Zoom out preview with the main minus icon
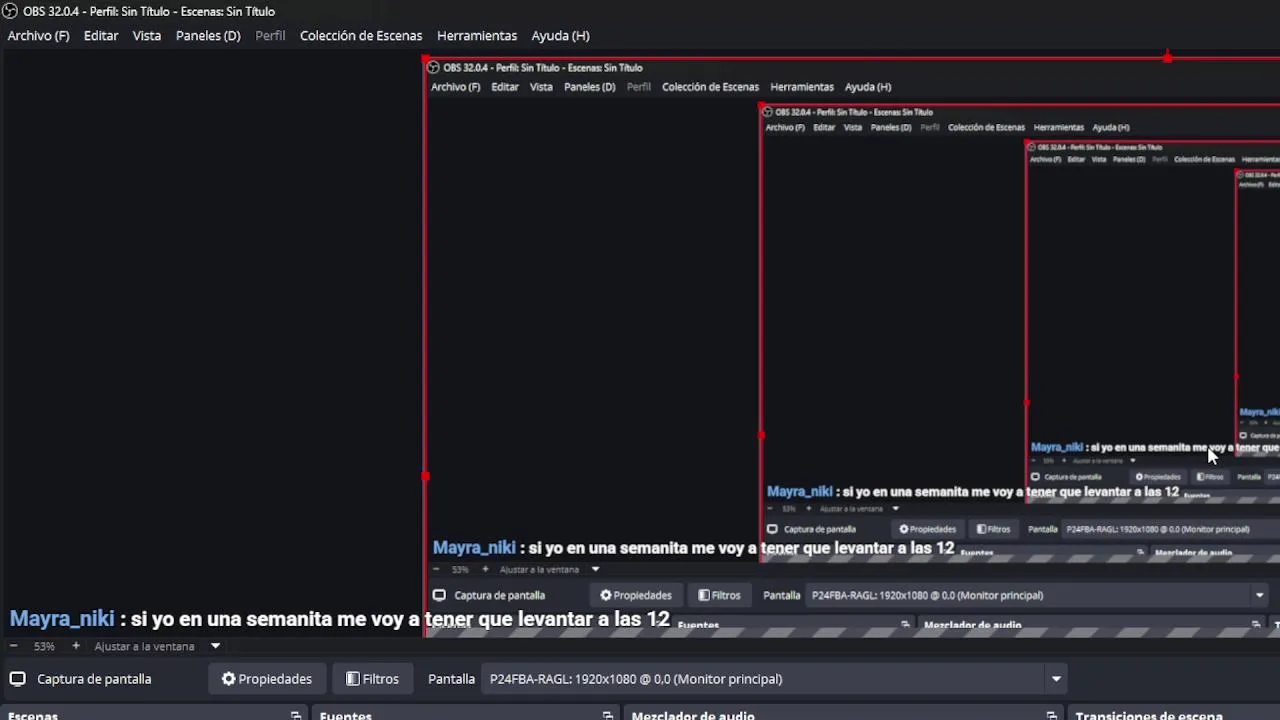Screen dimensions: 1280x720 pyautogui.click(x=13, y=646)
